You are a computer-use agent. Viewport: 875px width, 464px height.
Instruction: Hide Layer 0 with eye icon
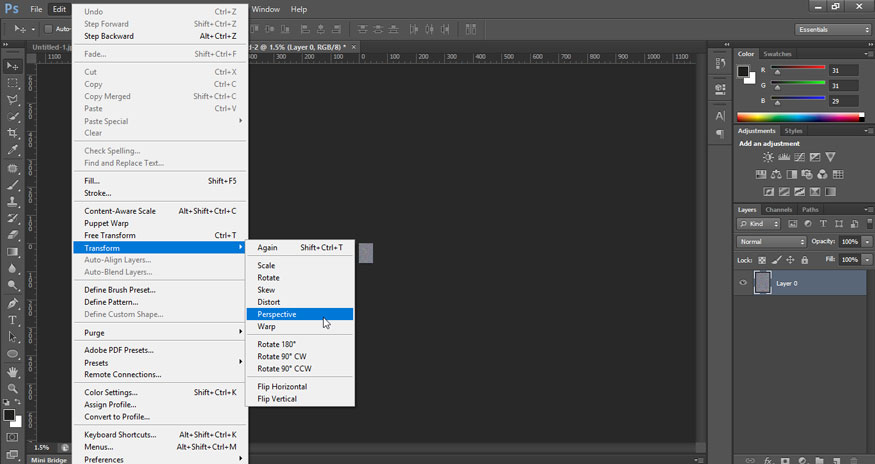(x=743, y=283)
